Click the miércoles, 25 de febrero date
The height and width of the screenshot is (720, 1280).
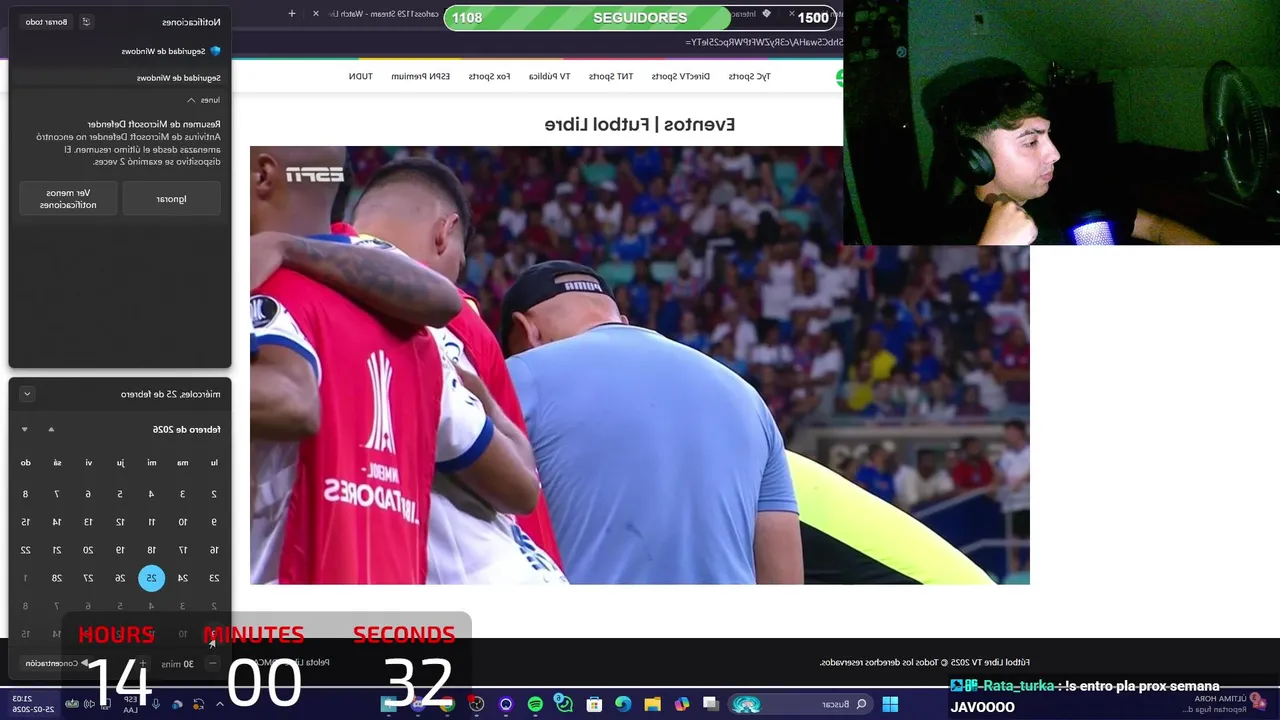coord(170,394)
